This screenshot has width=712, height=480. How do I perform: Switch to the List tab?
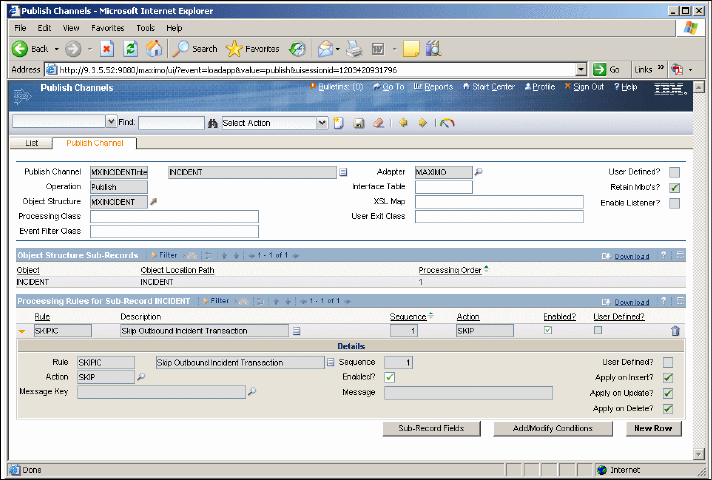[32, 143]
